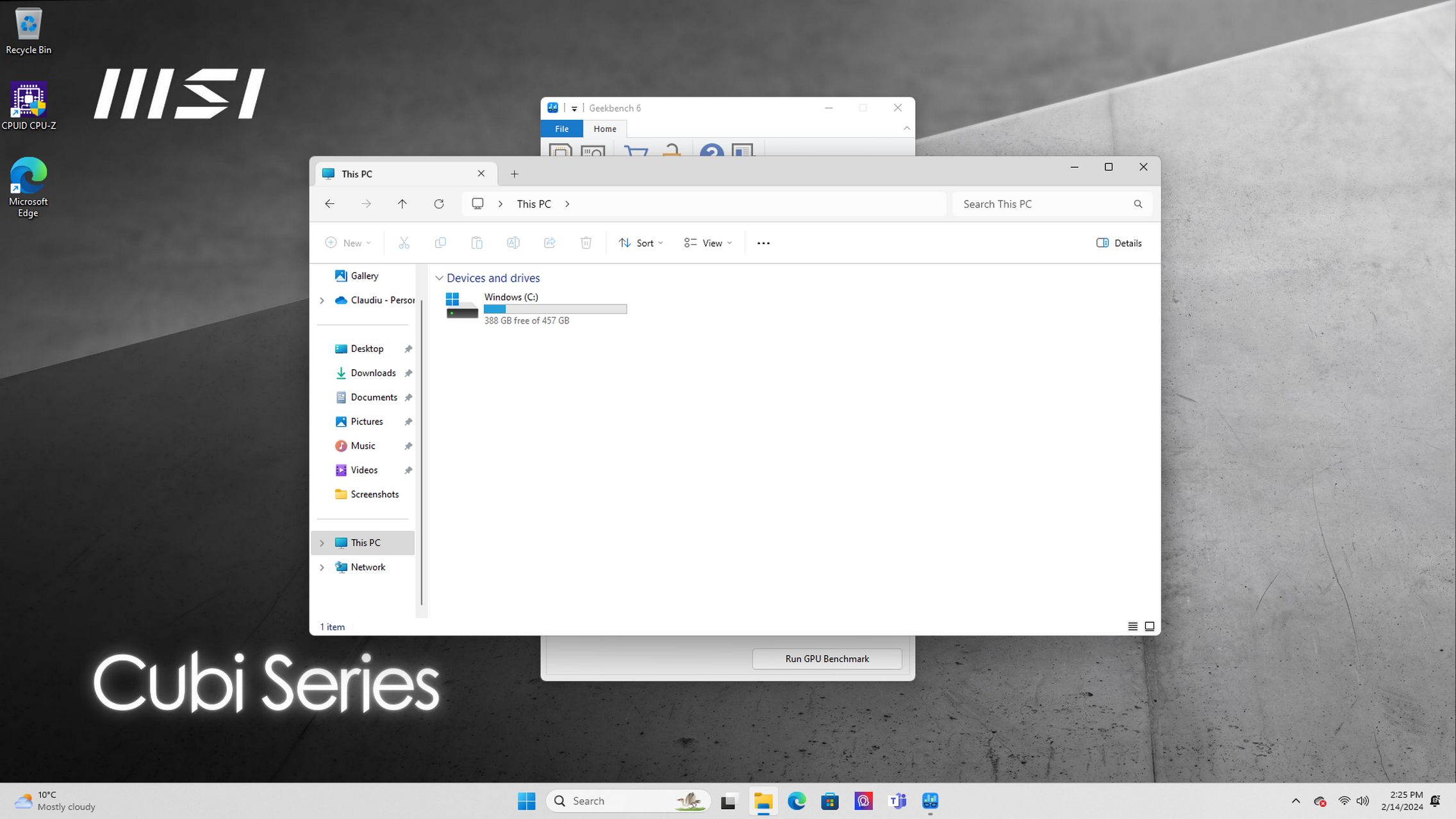Image resolution: width=1456 pixels, height=819 pixels.
Task: Select the Windows (C:) drive
Action: tap(536, 308)
